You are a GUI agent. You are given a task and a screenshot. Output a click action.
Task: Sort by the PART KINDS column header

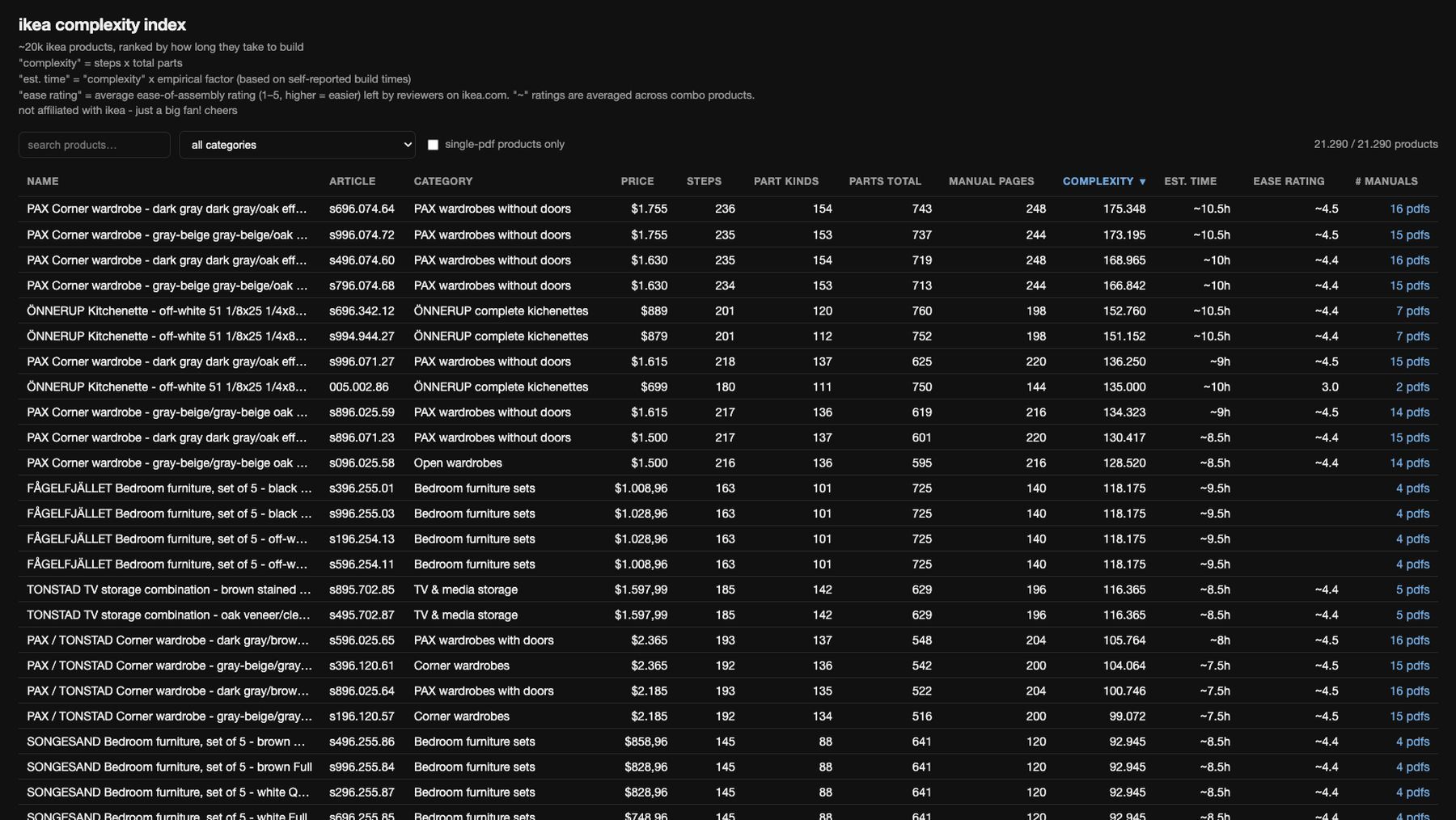click(786, 181)
